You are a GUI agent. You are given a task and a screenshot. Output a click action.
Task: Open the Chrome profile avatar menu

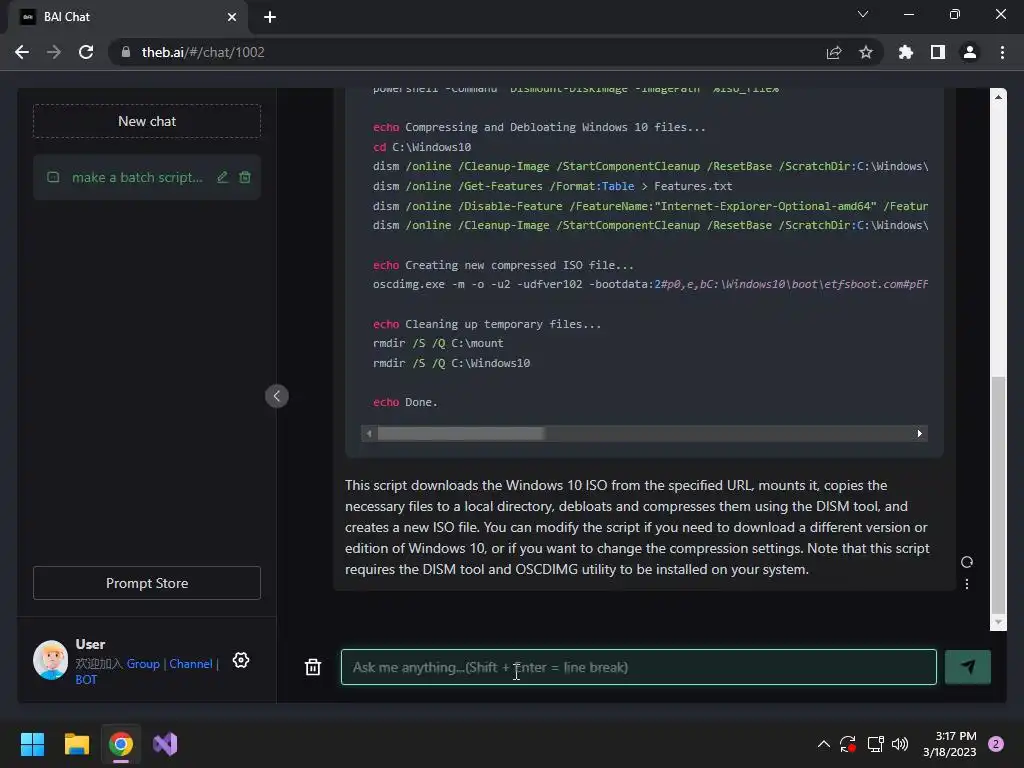[970, 52]
